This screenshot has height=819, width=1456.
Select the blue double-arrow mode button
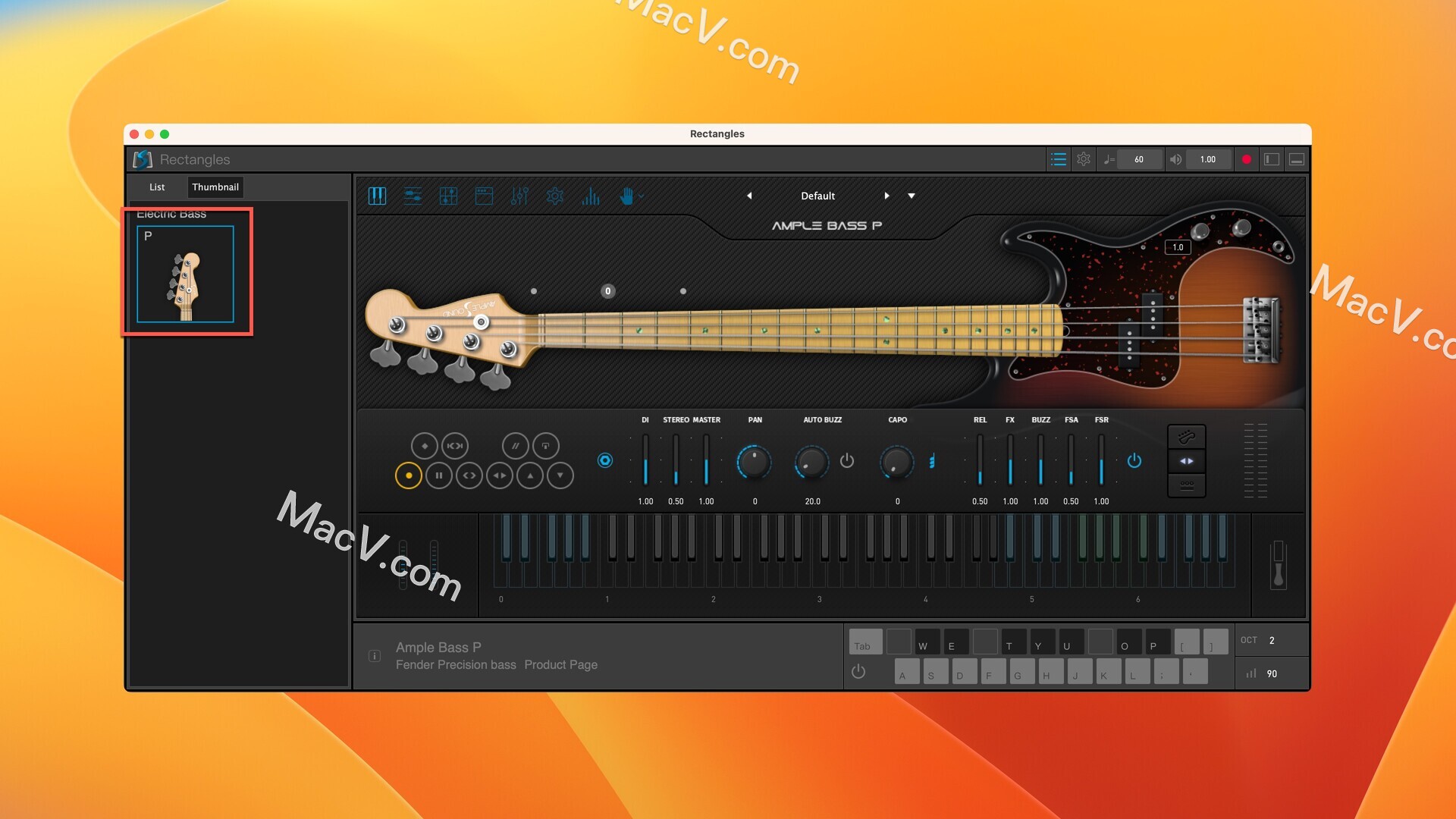[1187, 461]
